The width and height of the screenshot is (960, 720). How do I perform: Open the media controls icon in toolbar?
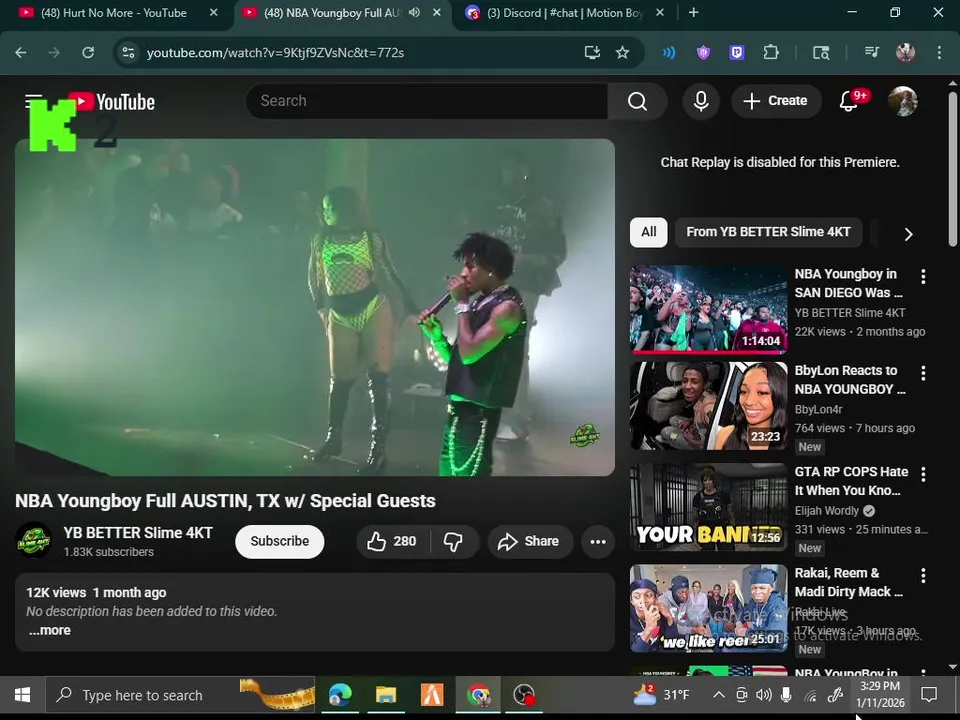pyautogui.click(x=872, y=53)
